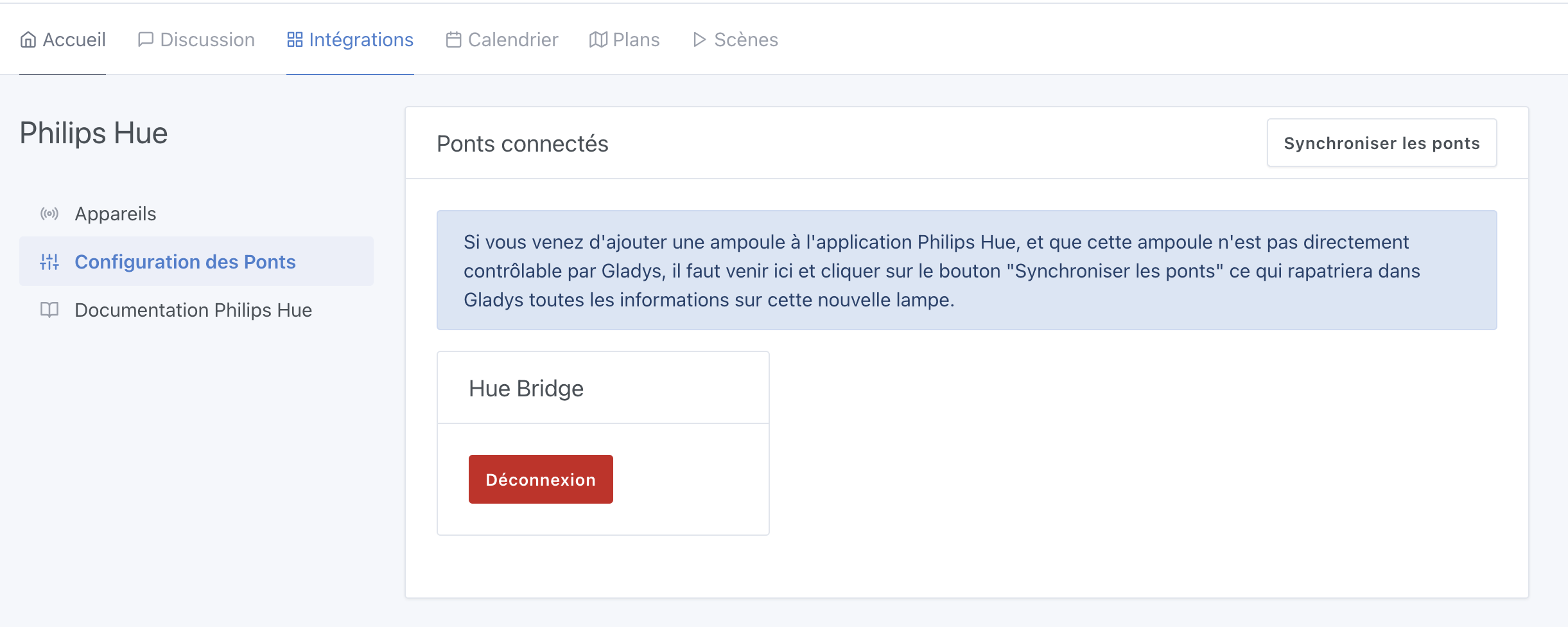Click the book icon next to Documentation Philips Hue
The width and height of the screenshot is (1568, 627).
(x=49, y=310)
